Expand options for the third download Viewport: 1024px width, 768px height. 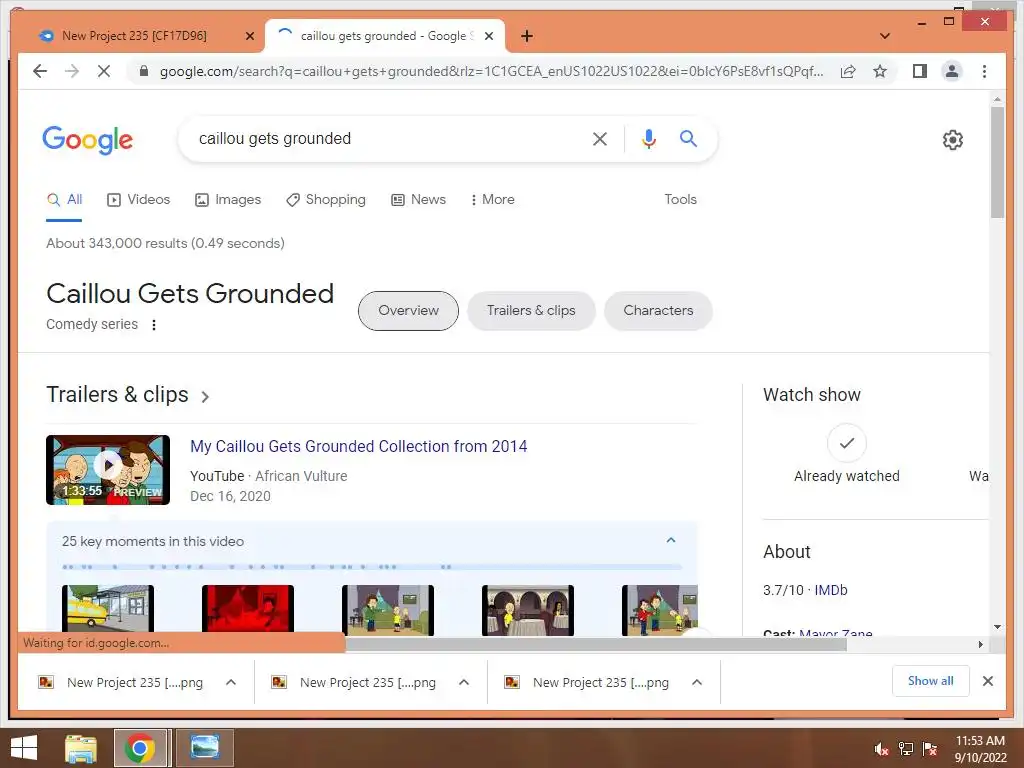point(697,682)
